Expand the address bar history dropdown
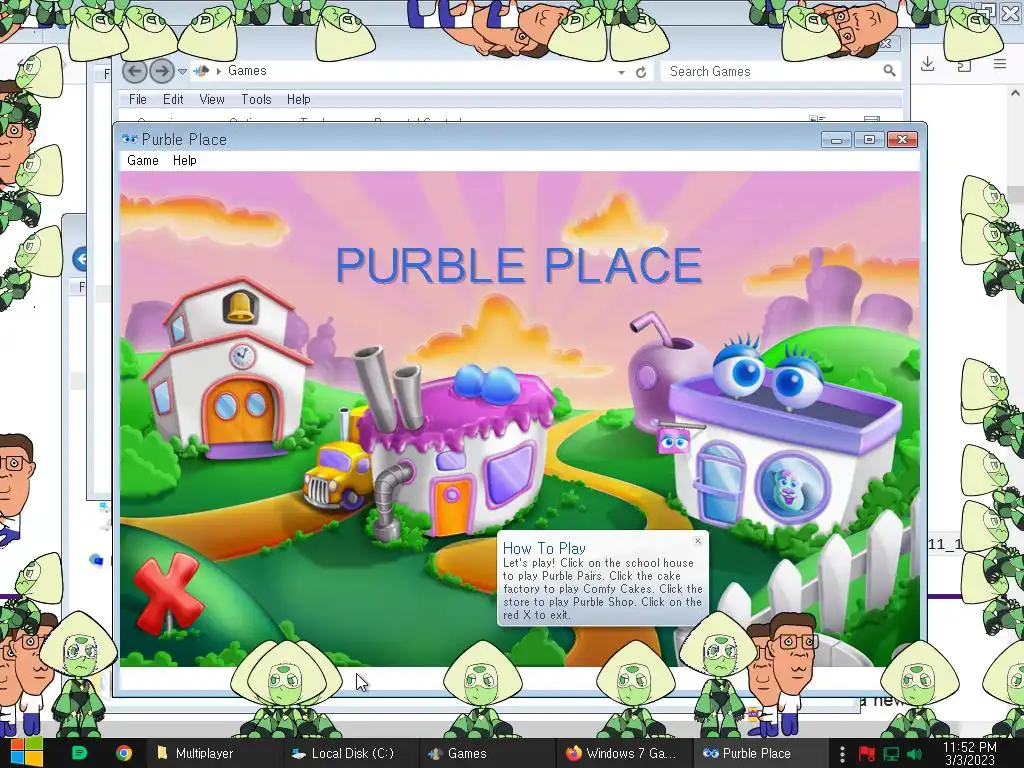Viewport: 1024px width, 768px height. [x=622, y=72]
